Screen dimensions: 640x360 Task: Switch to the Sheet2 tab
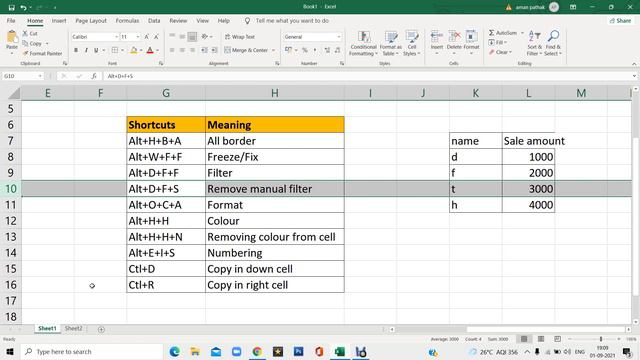73,329
